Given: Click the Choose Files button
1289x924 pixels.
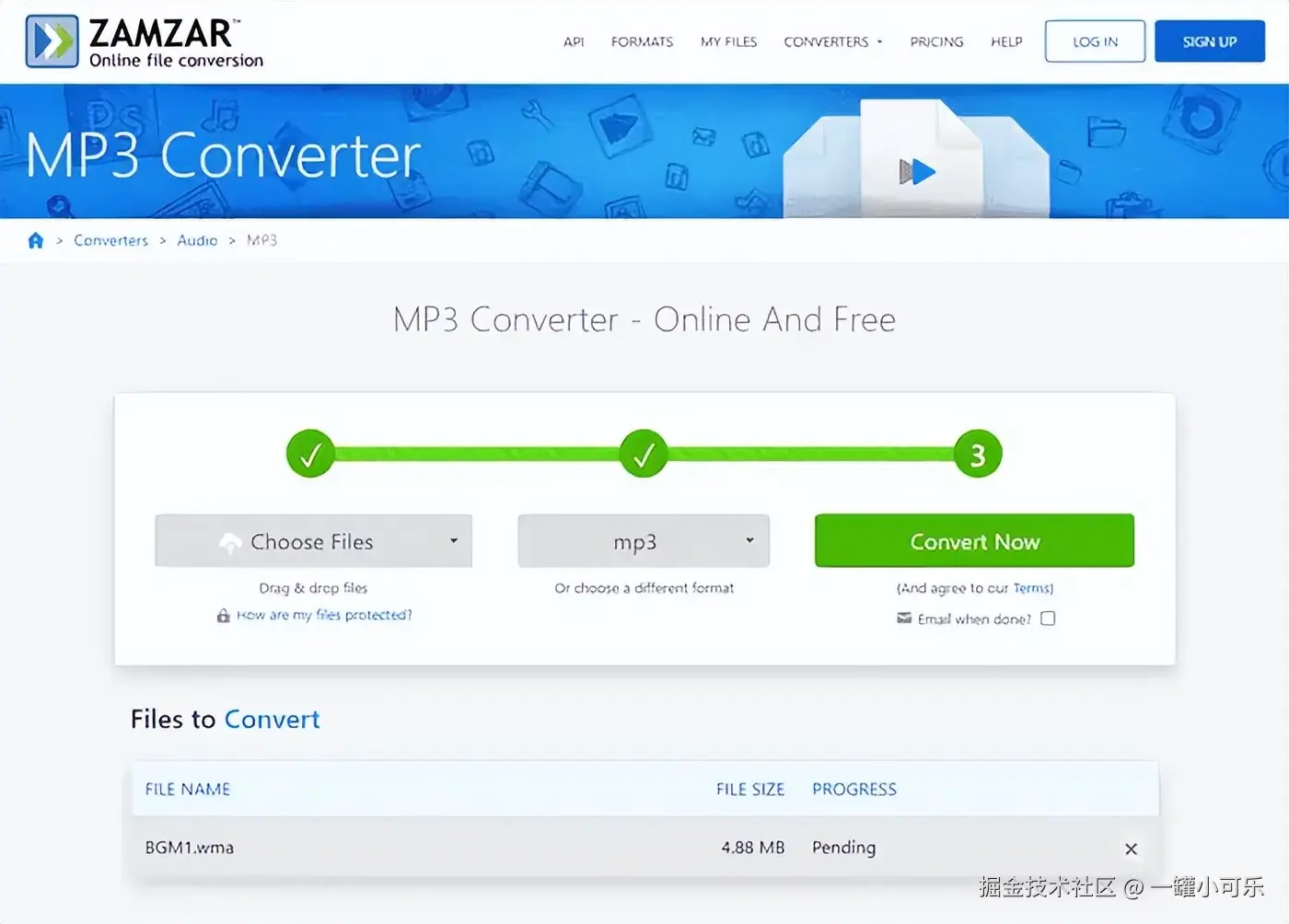Looking at the screenshot, I should point(313,541).
